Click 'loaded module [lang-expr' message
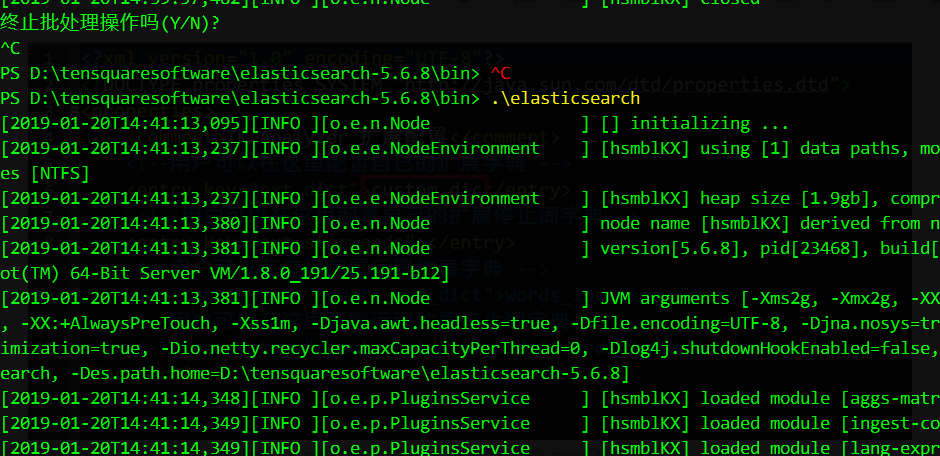Image resolution: width=940 pixels, height=456 pixels. click(820, 448)
